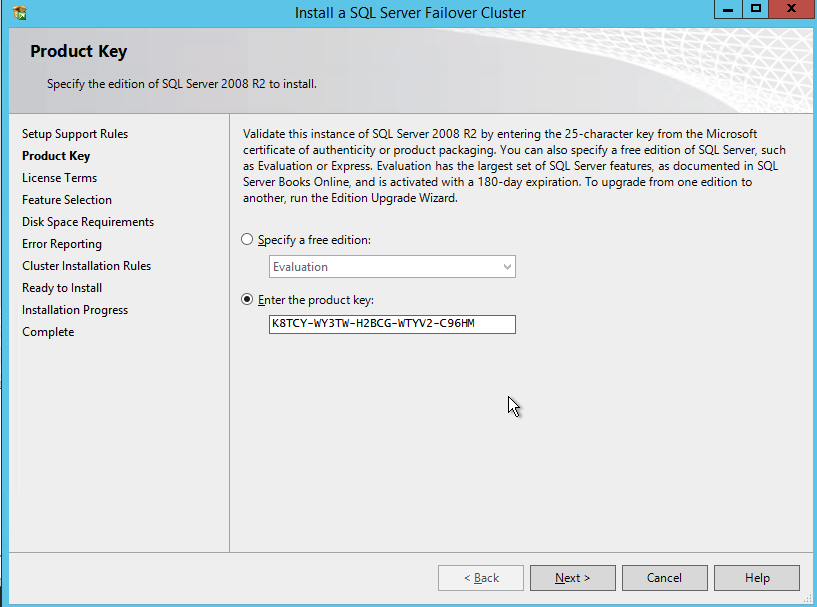Click Ready to Install in sidebar
This screenshot has height=607, width=817.
(x=62, y=288)
